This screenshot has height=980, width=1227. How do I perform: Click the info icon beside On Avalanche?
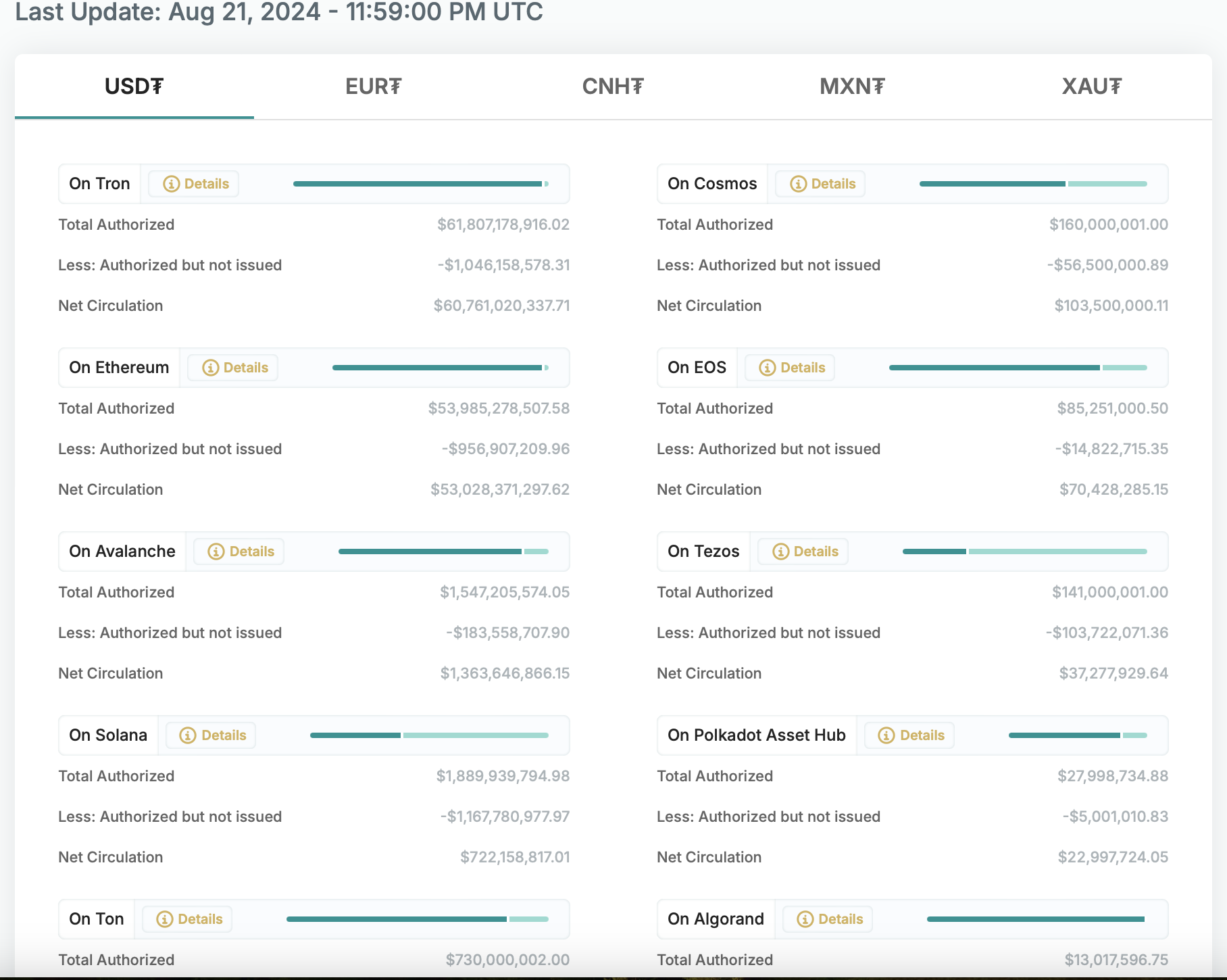pyautogui.click(x=216, y=552)
